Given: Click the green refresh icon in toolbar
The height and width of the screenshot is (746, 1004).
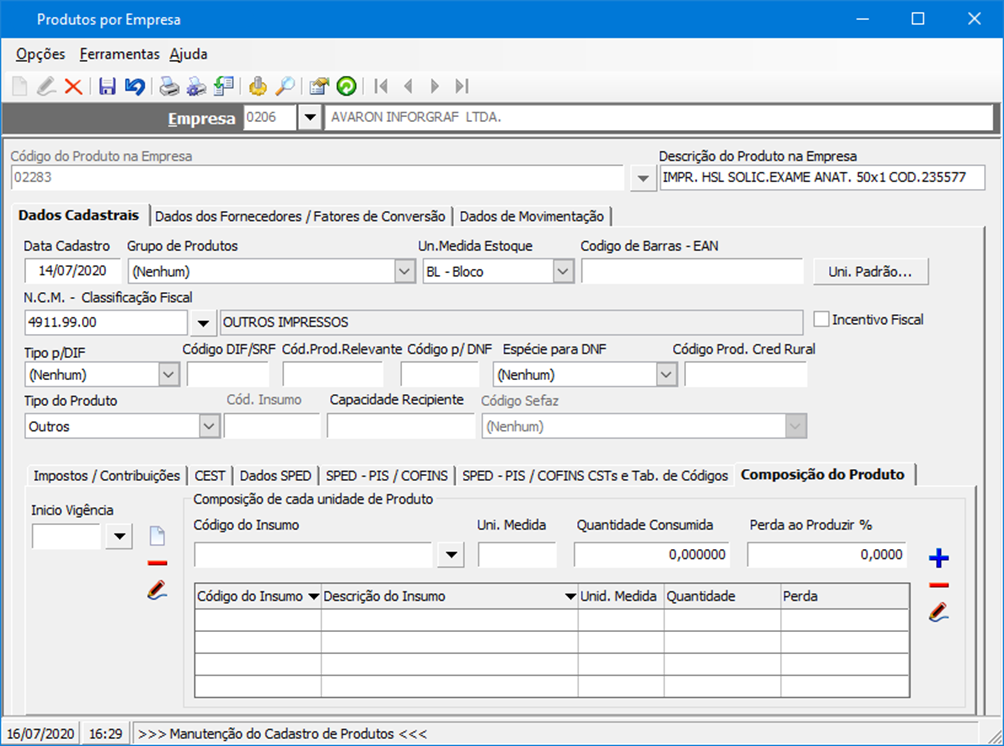Looking at the screenshot, I should tap(346, 86).
